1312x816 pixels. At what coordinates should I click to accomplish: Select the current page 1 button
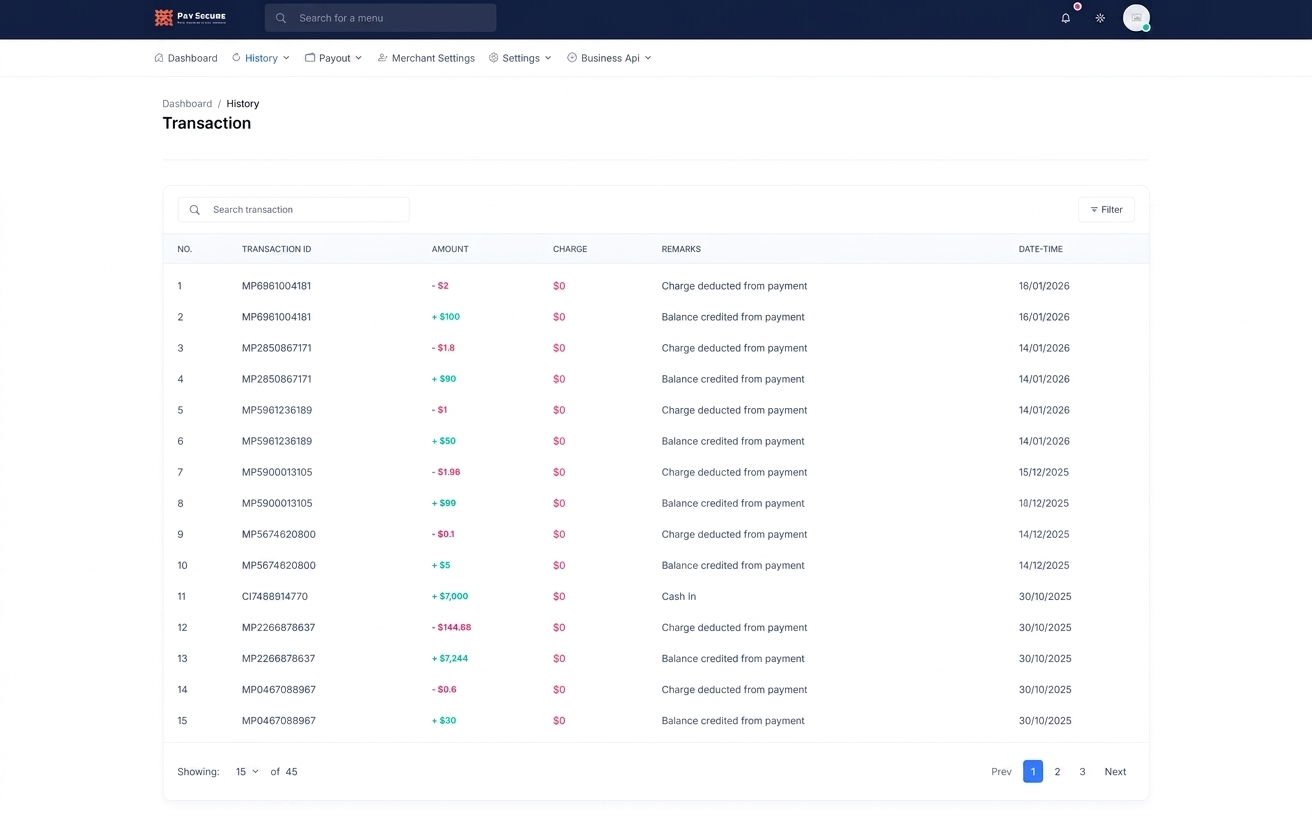click(x=1033, y=772)
